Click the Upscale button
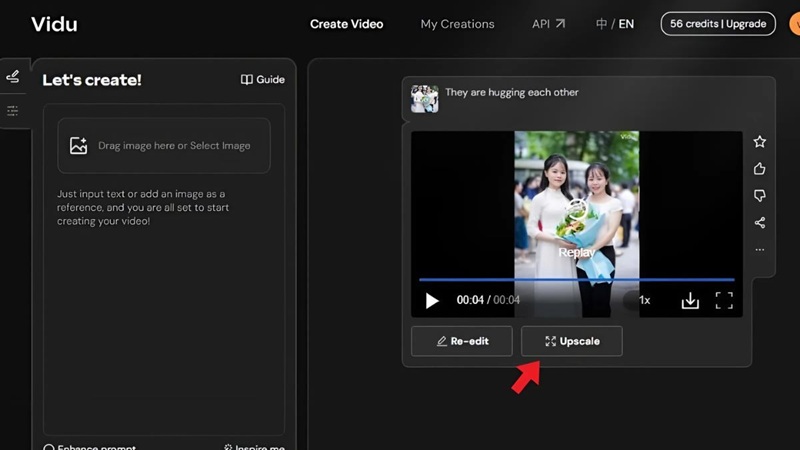The width and height of the screenshot is (800, 450). (x=571, y=341)
